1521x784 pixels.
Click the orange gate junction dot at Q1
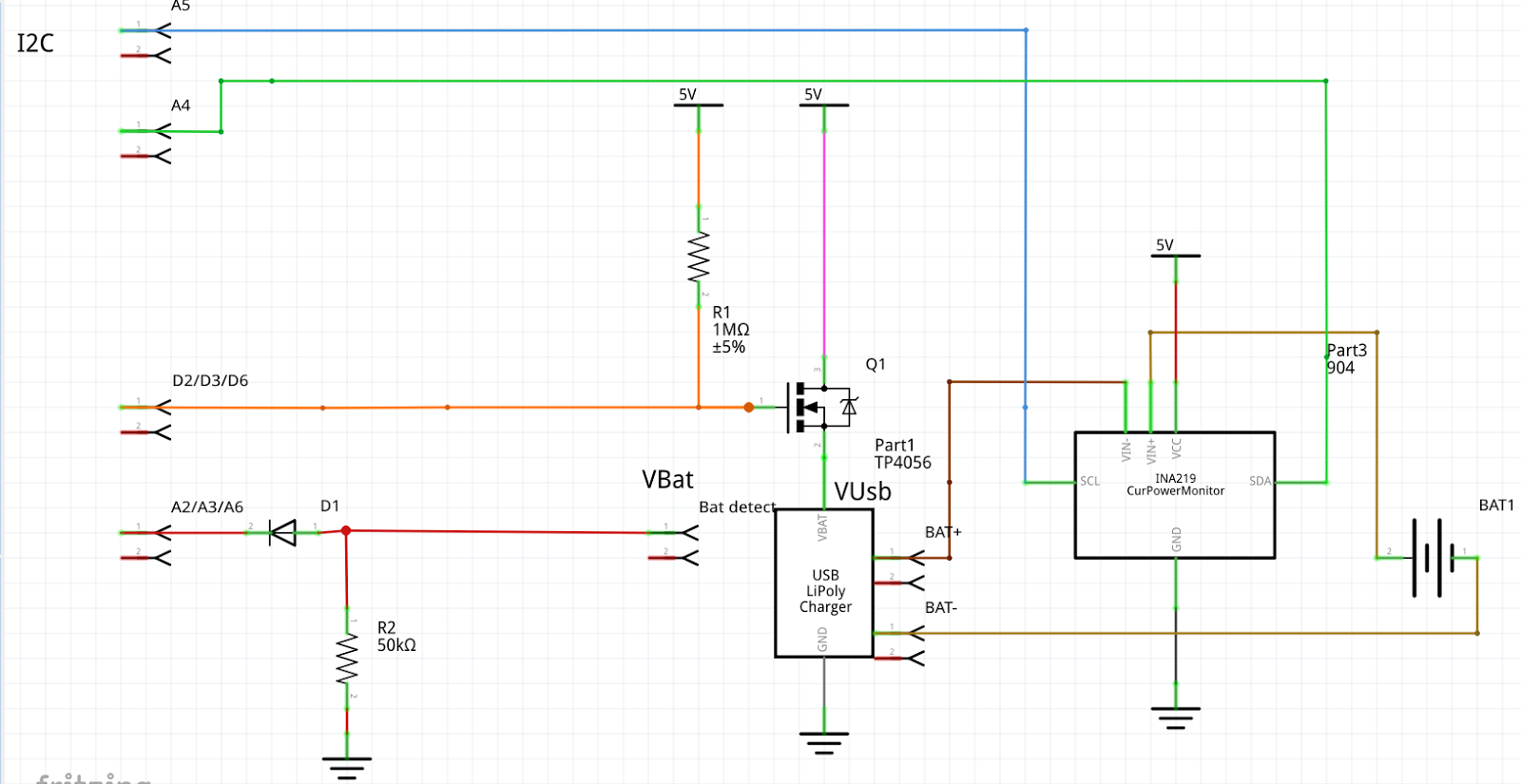pyautogui.click(x=749, y=408)
